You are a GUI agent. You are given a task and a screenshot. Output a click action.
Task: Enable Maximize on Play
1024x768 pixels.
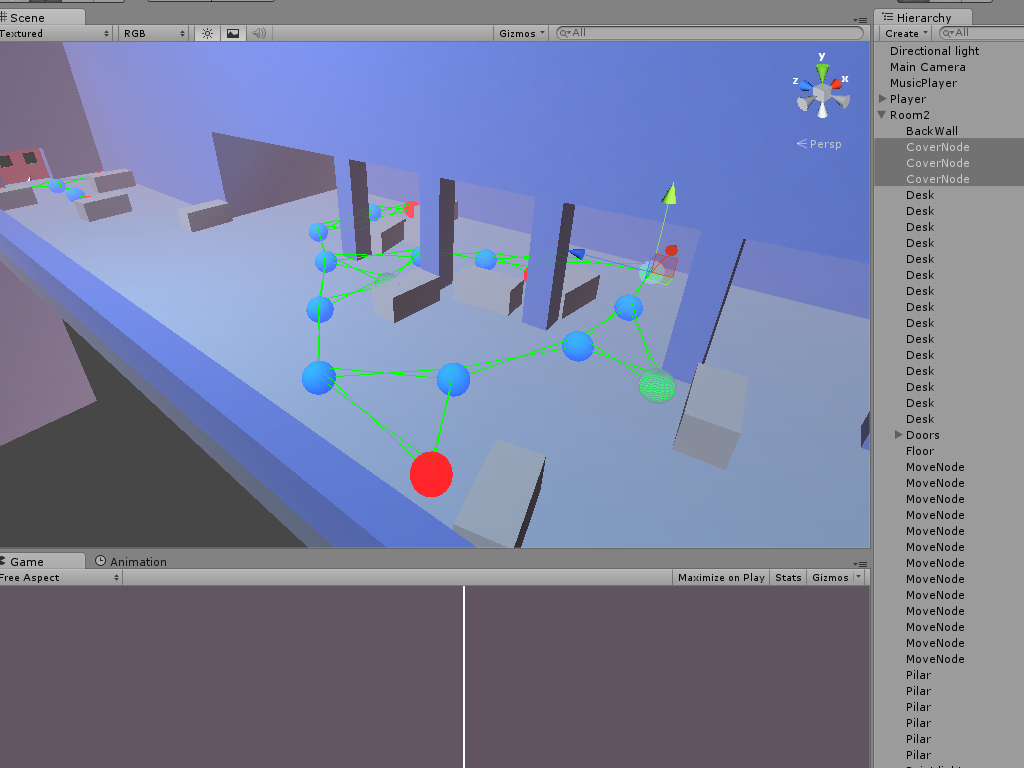pos(721,577)
